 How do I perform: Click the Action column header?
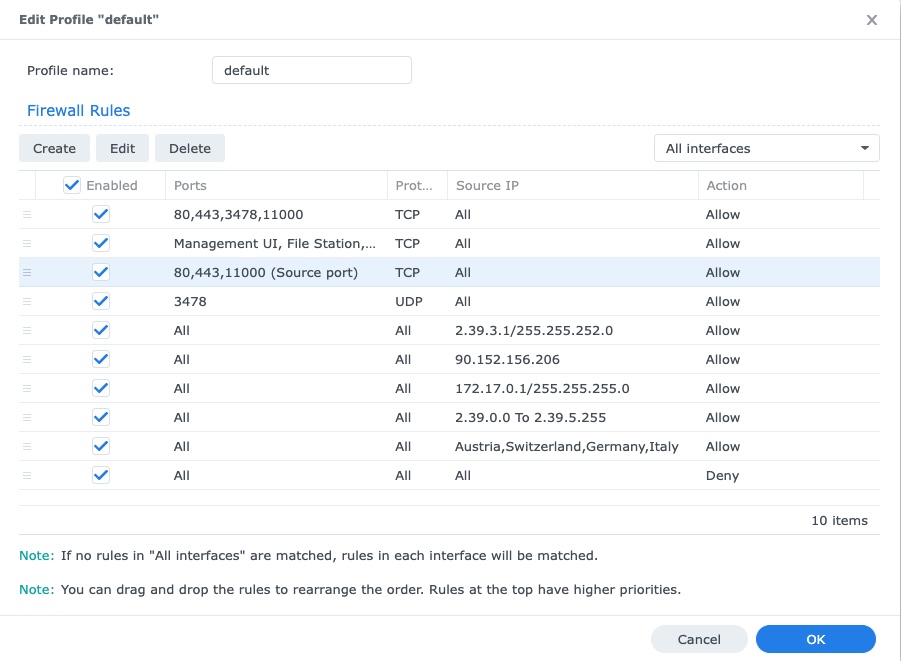click(727, 185)
